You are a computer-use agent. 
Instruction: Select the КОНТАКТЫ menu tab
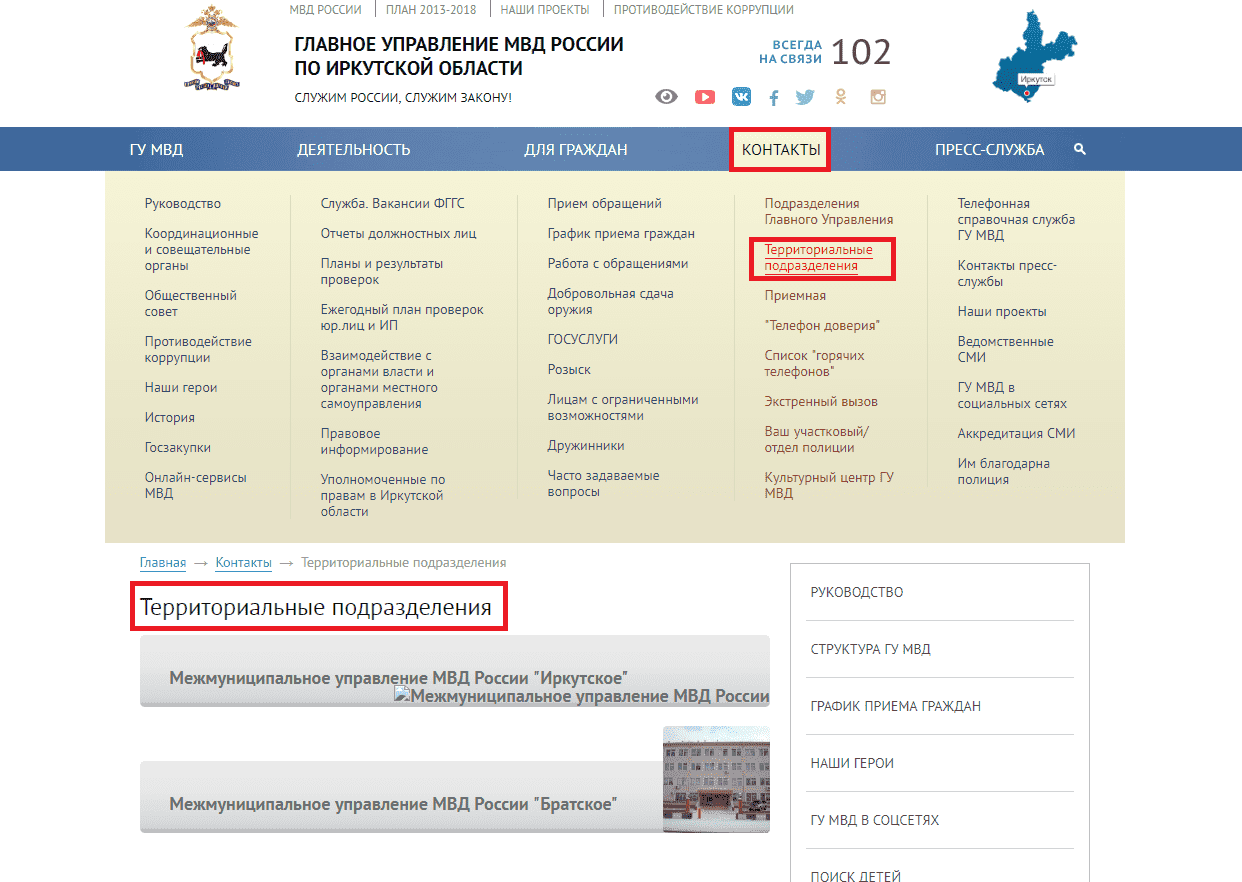coord(781,150)
